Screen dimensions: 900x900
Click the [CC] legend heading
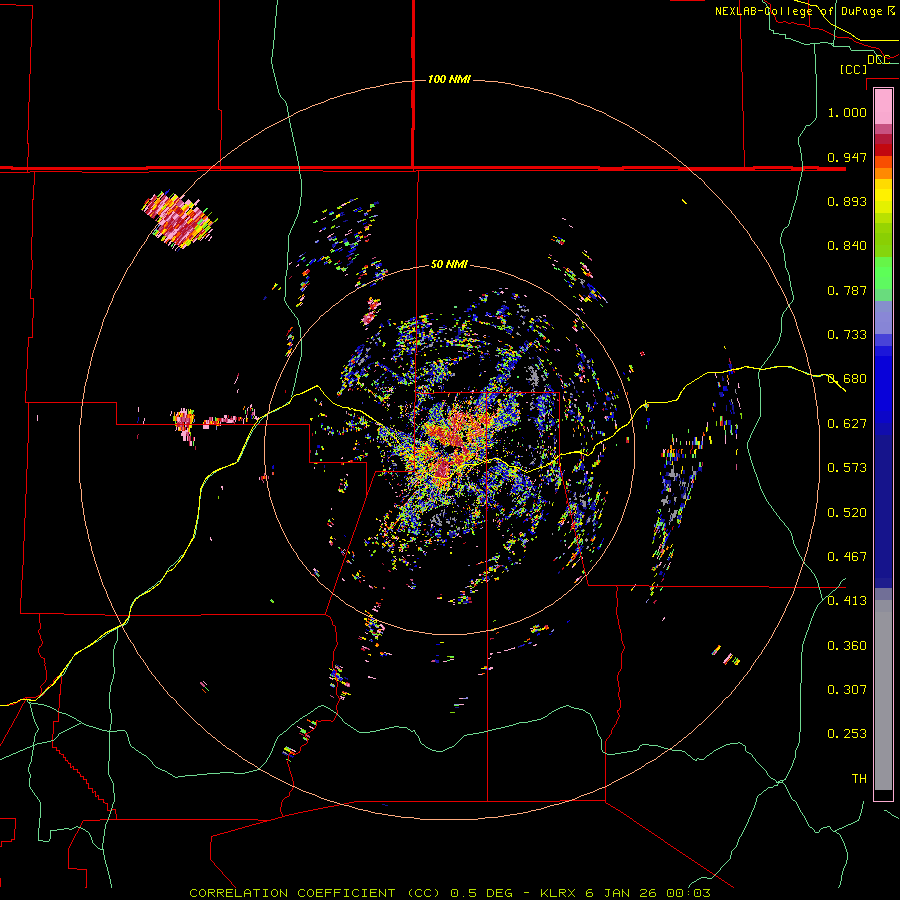click(x=853, y=69)
